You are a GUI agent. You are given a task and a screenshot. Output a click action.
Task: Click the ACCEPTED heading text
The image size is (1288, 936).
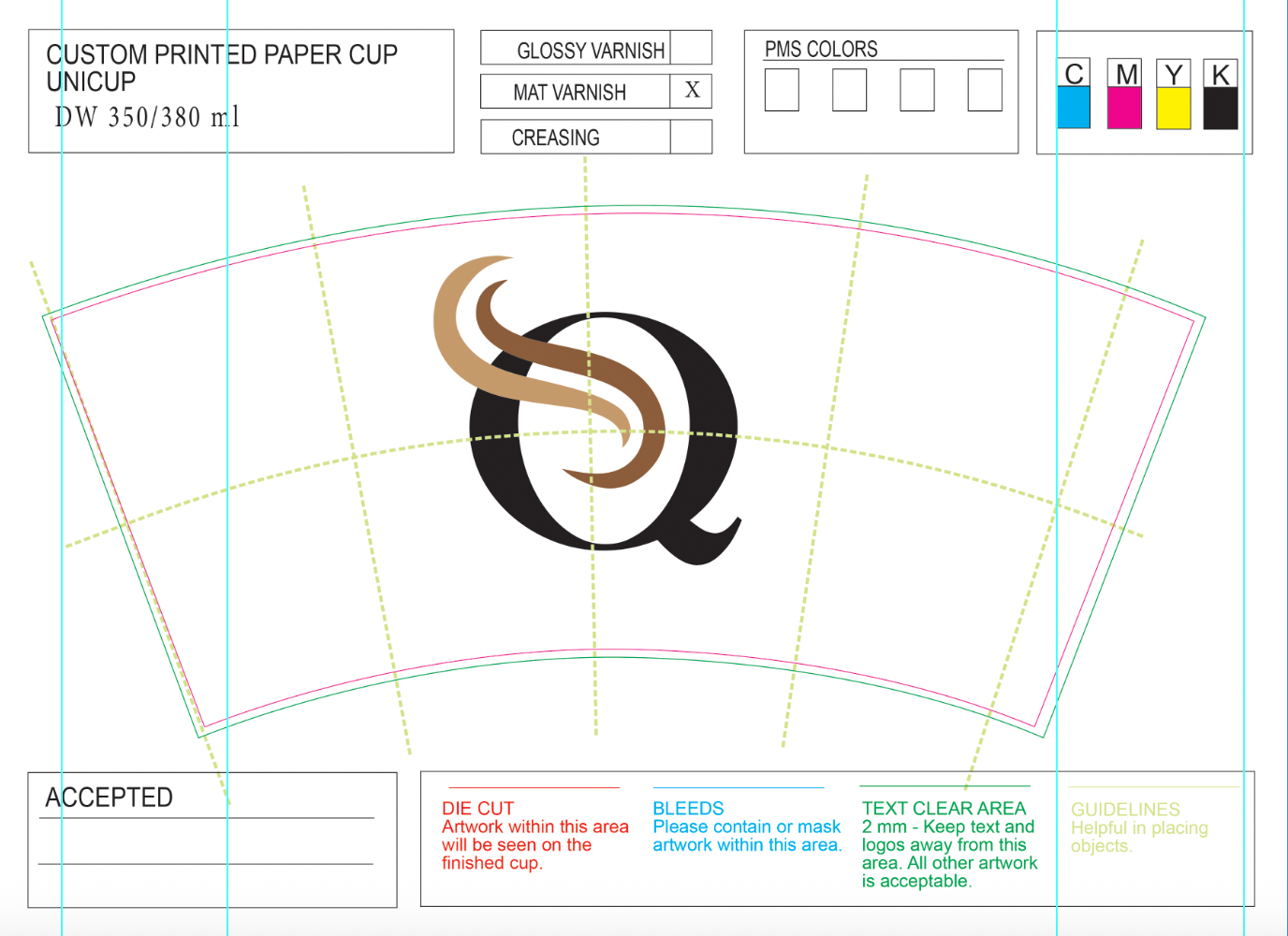(x=110, y=797)
